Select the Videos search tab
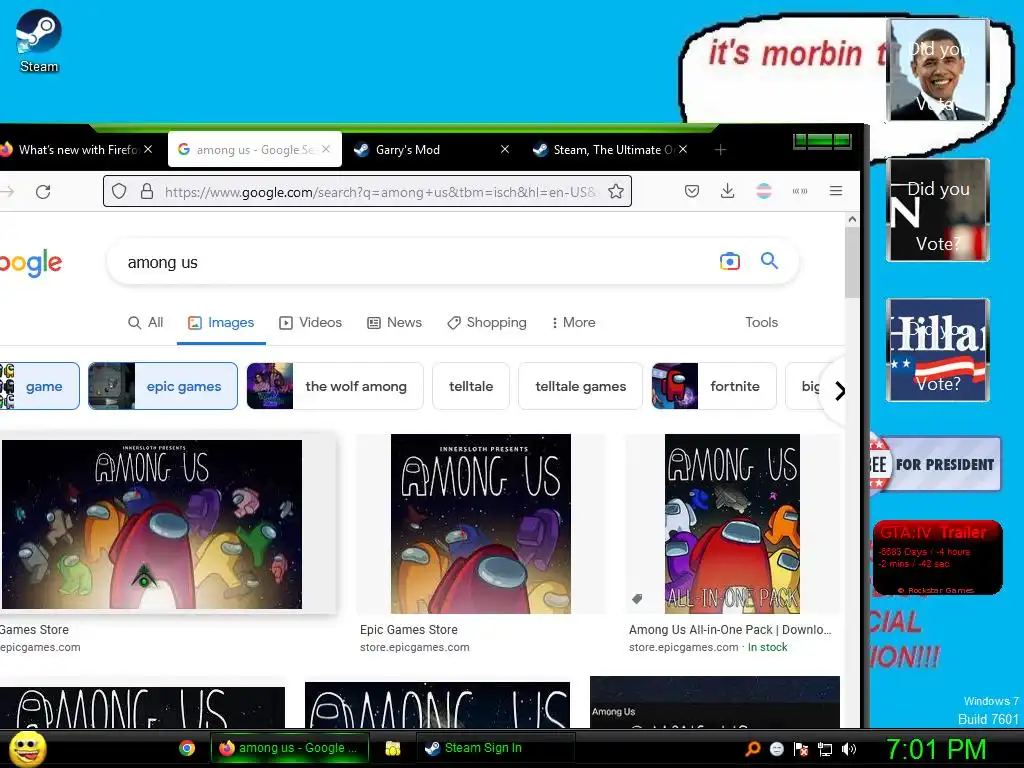The image size is (1024, 768). click(310, 323)
